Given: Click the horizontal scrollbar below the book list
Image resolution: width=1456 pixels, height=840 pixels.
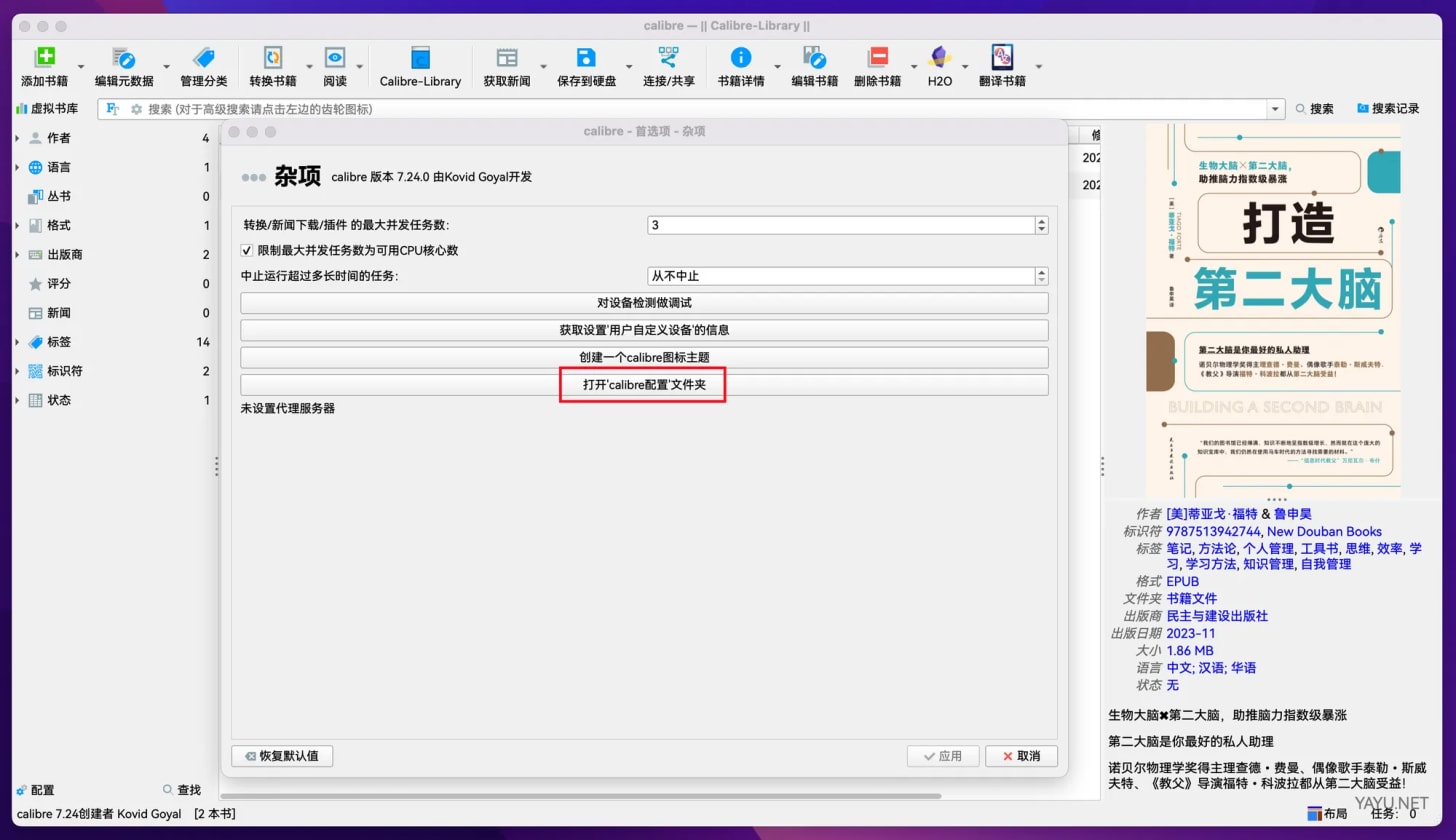Looking at the screenshot, I should [x=581, y=796].
